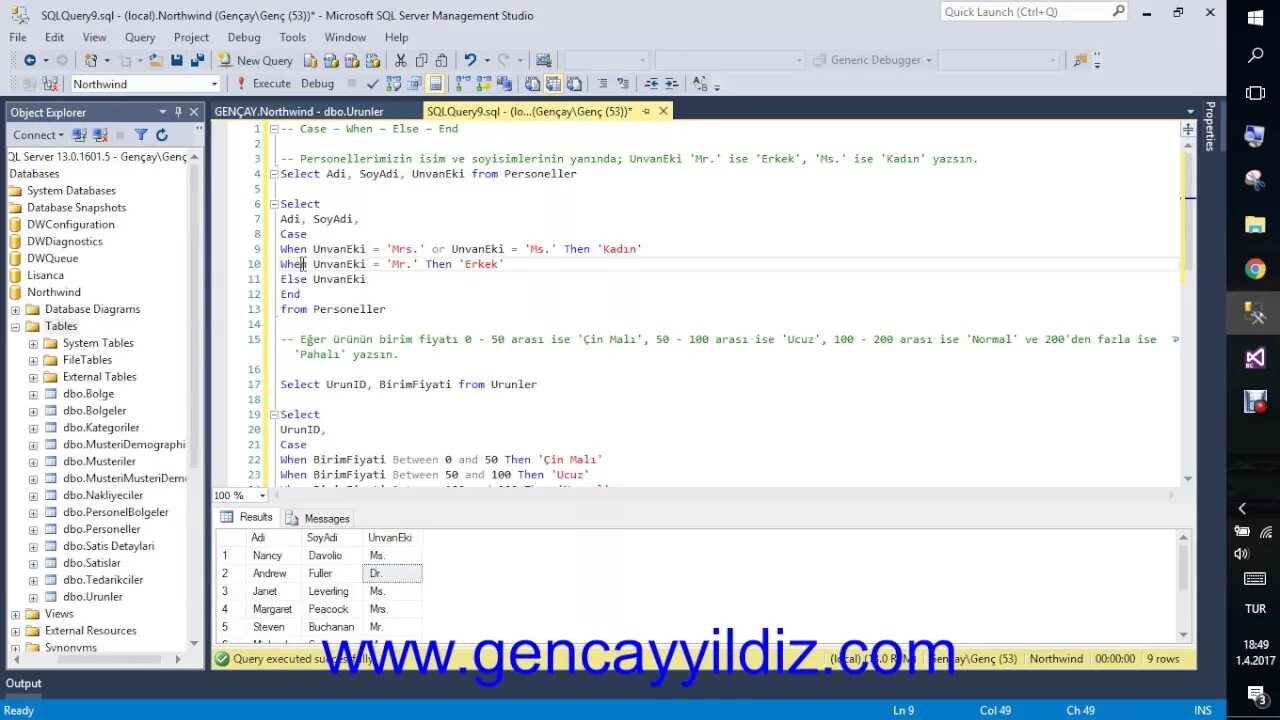Click the Quick Launch search field
Image resolution: width=1280 pixels, height=720 pixels.
(x=1034, y=12)
